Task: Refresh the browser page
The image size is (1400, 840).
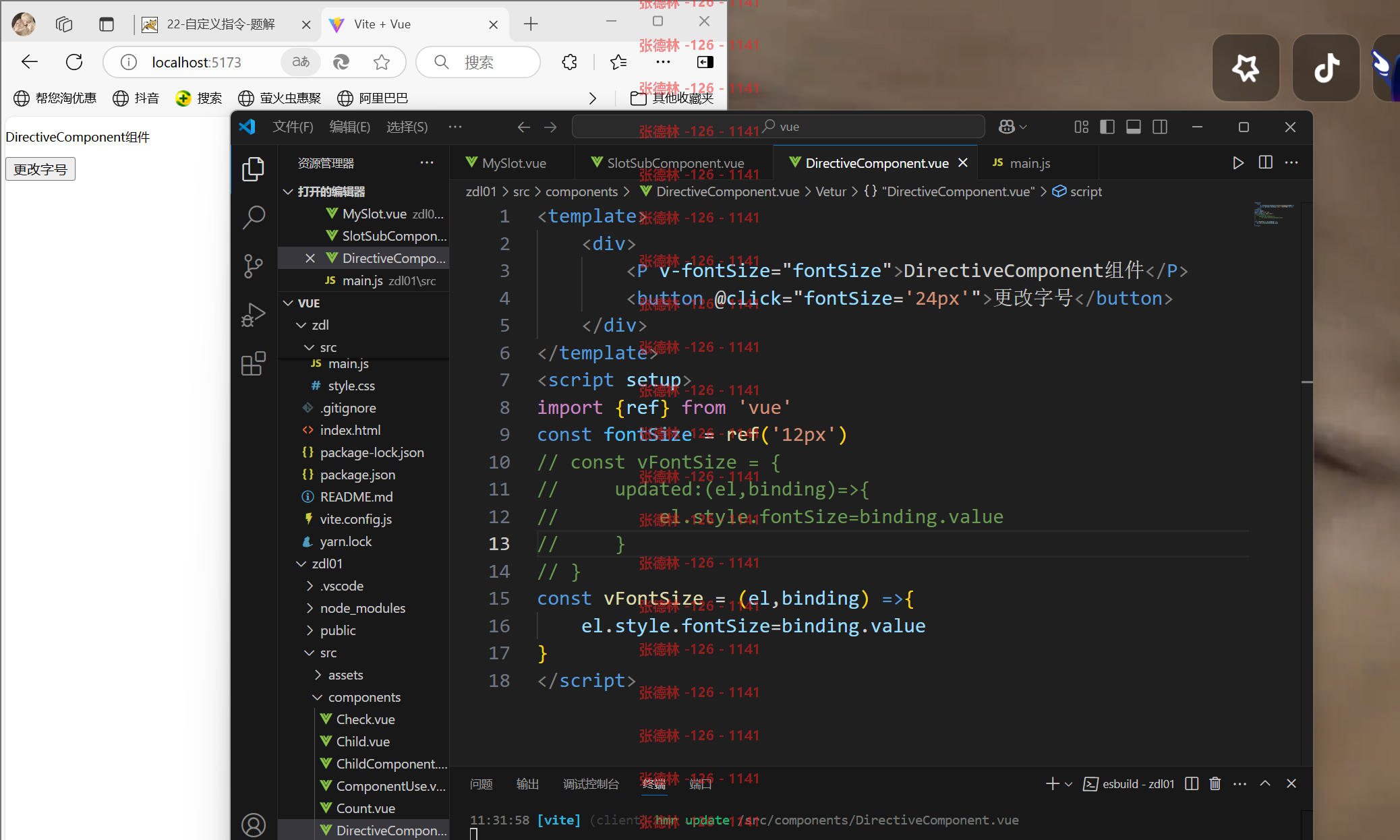Action: point(74,62)
